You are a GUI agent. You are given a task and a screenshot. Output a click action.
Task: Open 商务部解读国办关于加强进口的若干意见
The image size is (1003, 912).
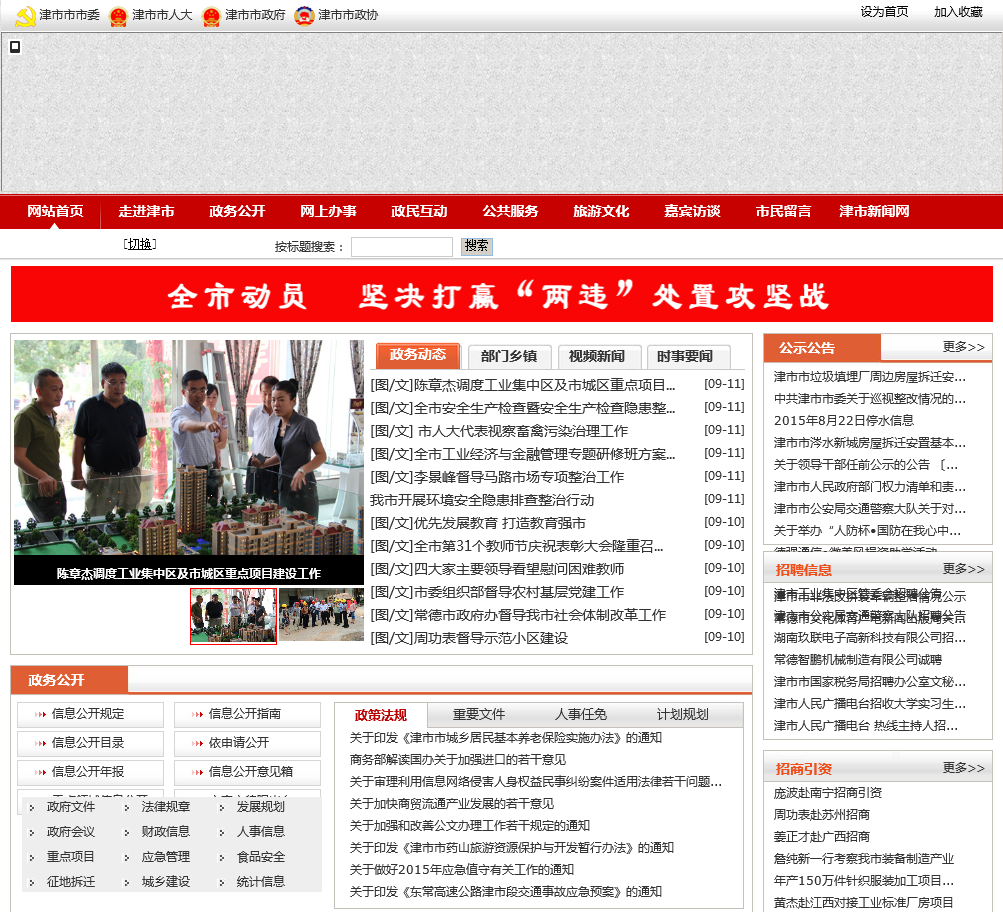(457, 760)
